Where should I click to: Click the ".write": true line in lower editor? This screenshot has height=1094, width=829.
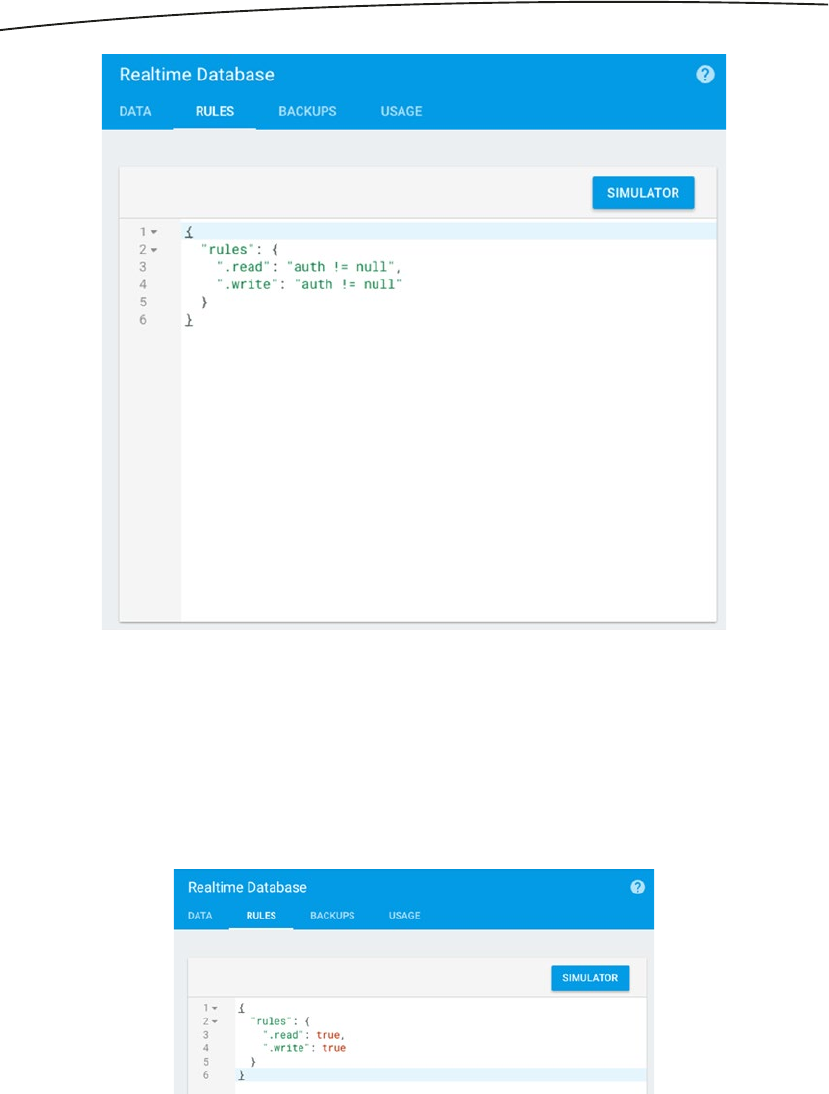pos(304,1048)
